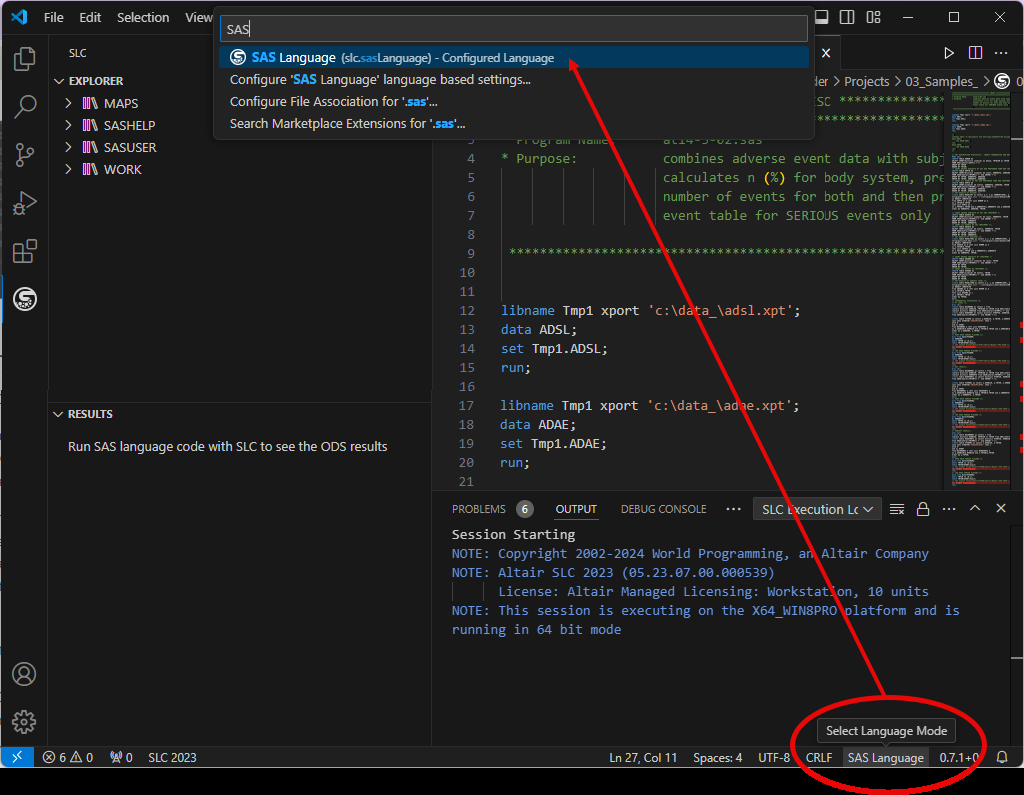Switch to the Debug Console tab

[x=663, y=509]
